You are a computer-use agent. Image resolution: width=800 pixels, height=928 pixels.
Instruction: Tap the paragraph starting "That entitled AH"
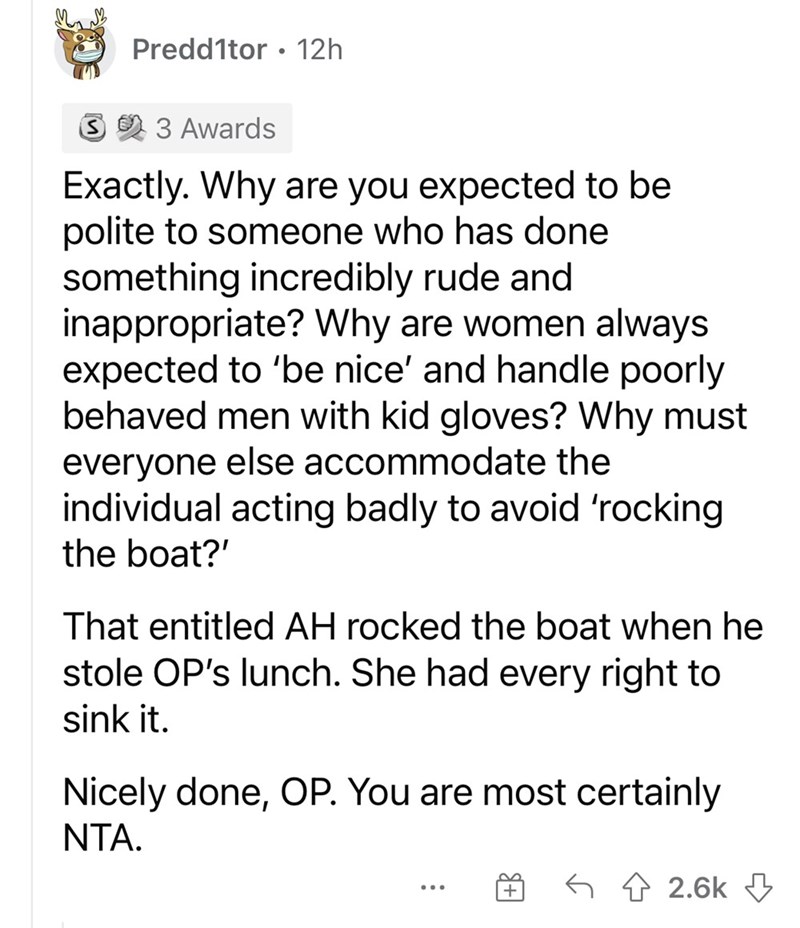[x=413, y=673]
